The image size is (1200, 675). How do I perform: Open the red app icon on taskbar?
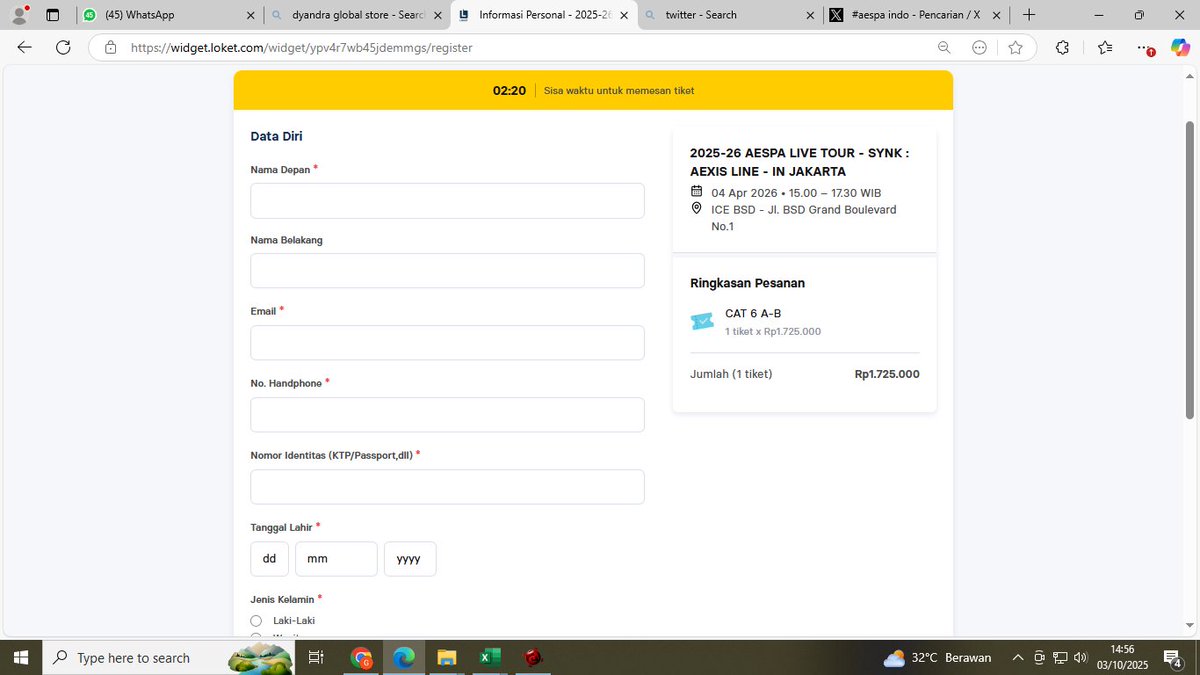point(533,657)
